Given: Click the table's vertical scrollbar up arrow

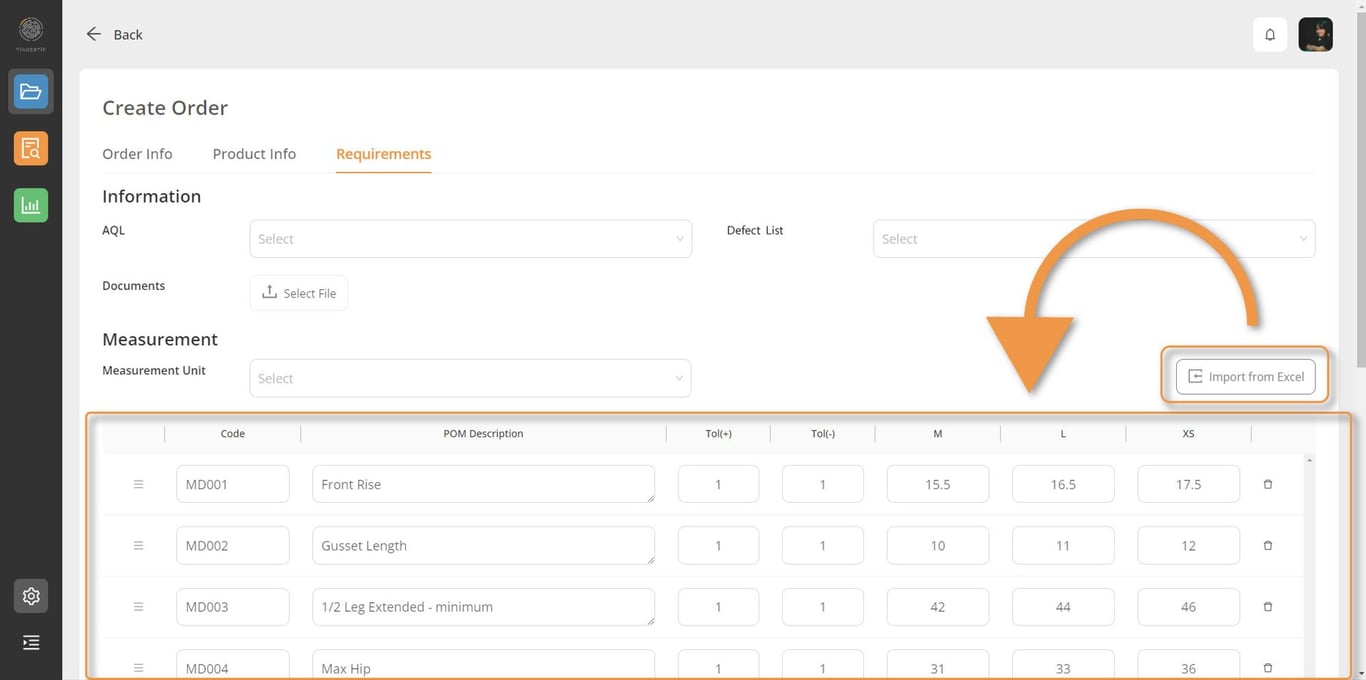Looking at the screenshot, I should [1310, 460].
